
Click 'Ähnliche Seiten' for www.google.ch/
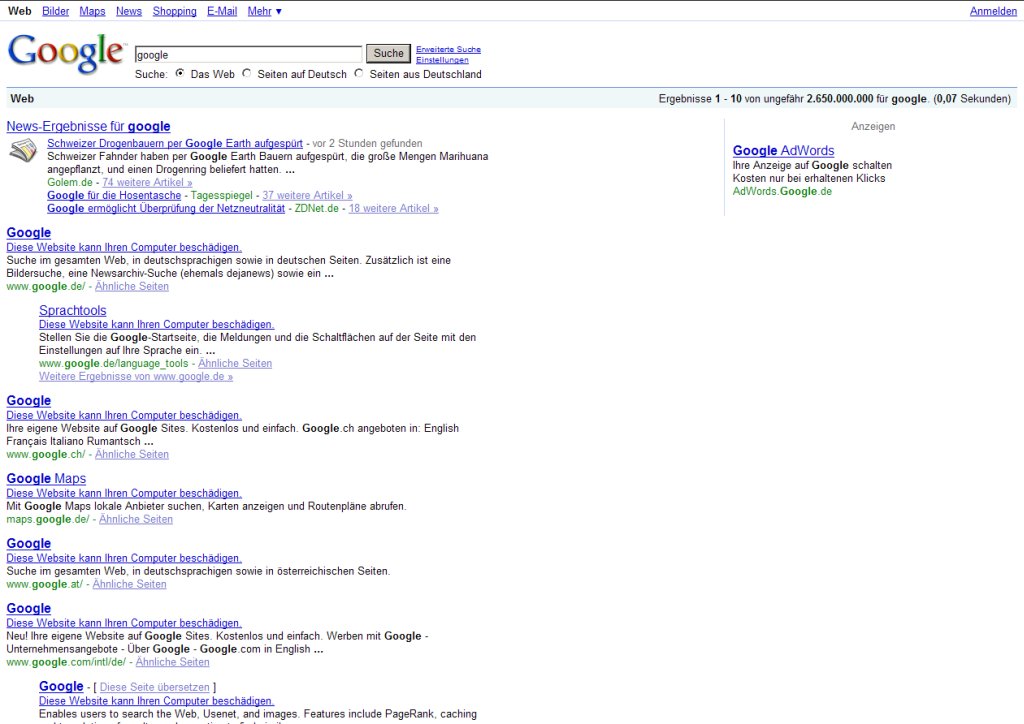132,454
